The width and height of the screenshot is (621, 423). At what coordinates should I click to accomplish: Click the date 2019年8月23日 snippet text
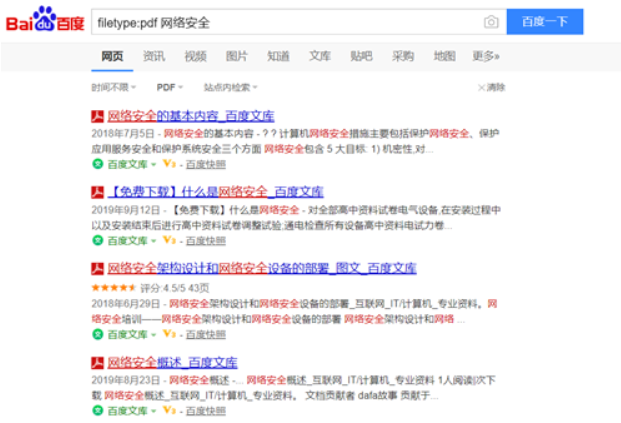(x=126, y=380)
